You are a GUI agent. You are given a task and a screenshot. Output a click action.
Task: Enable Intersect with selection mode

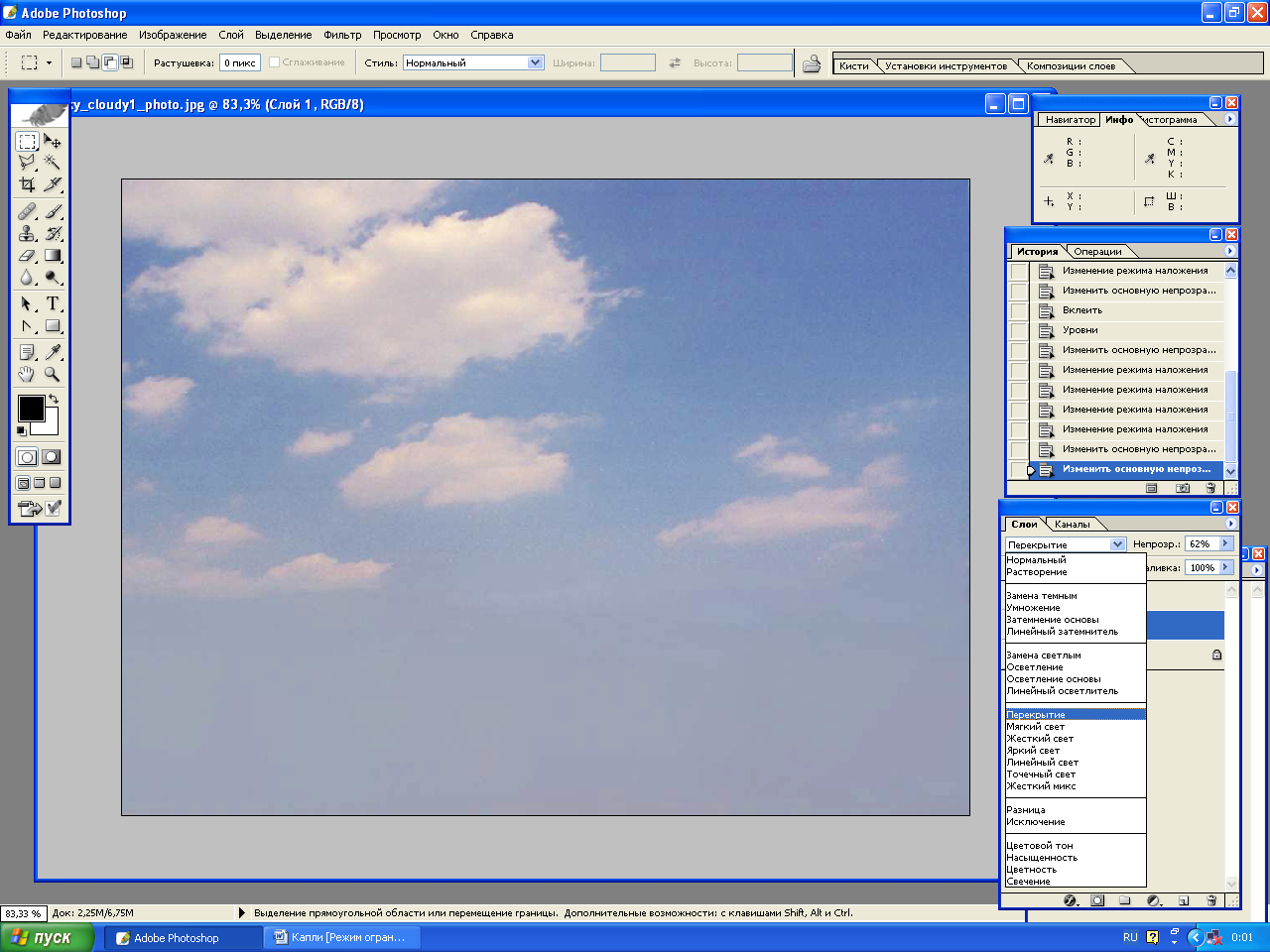(127, 62)
